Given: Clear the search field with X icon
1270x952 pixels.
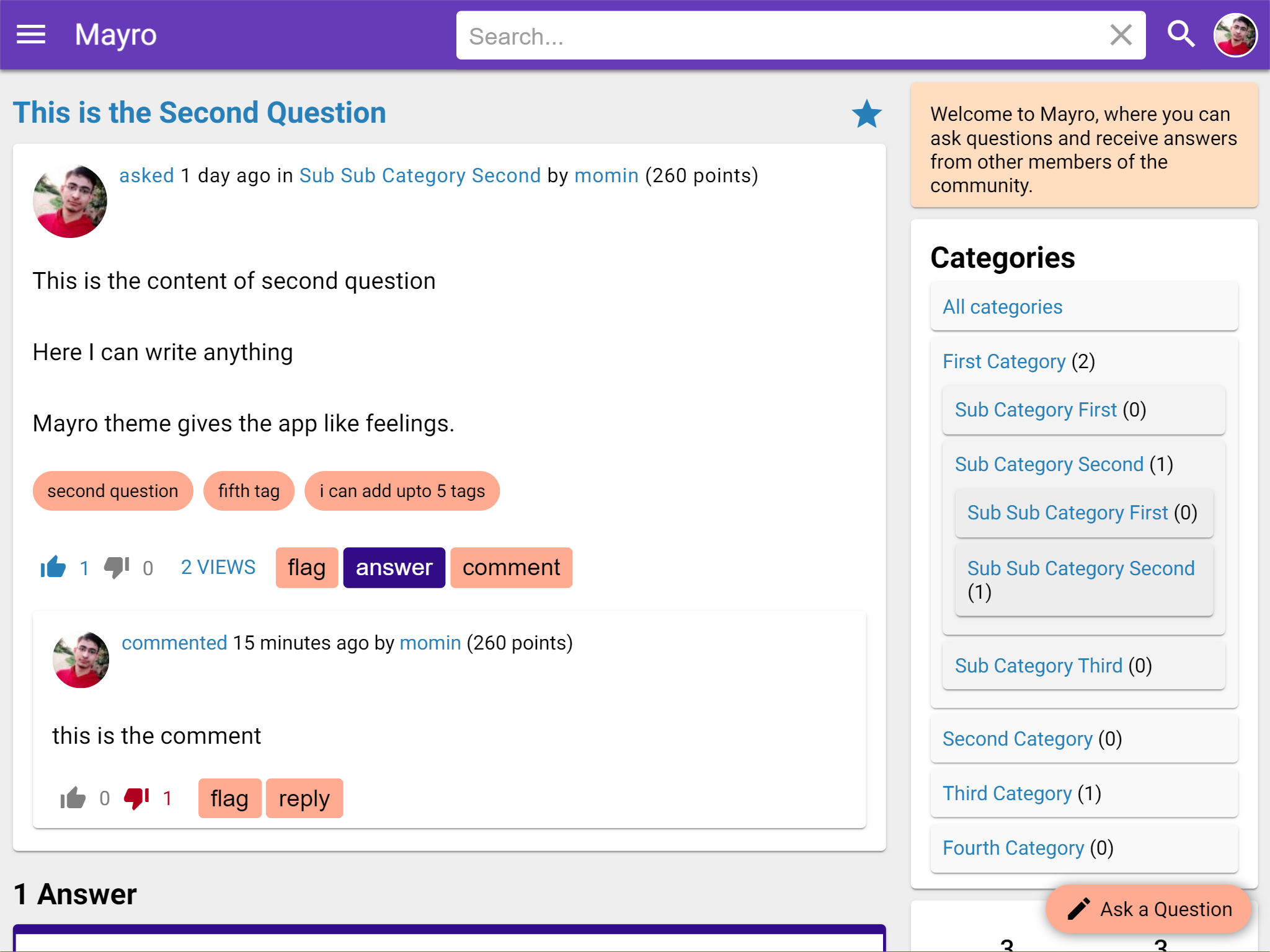Looking at the screenshot, I should coord(1121,35).
